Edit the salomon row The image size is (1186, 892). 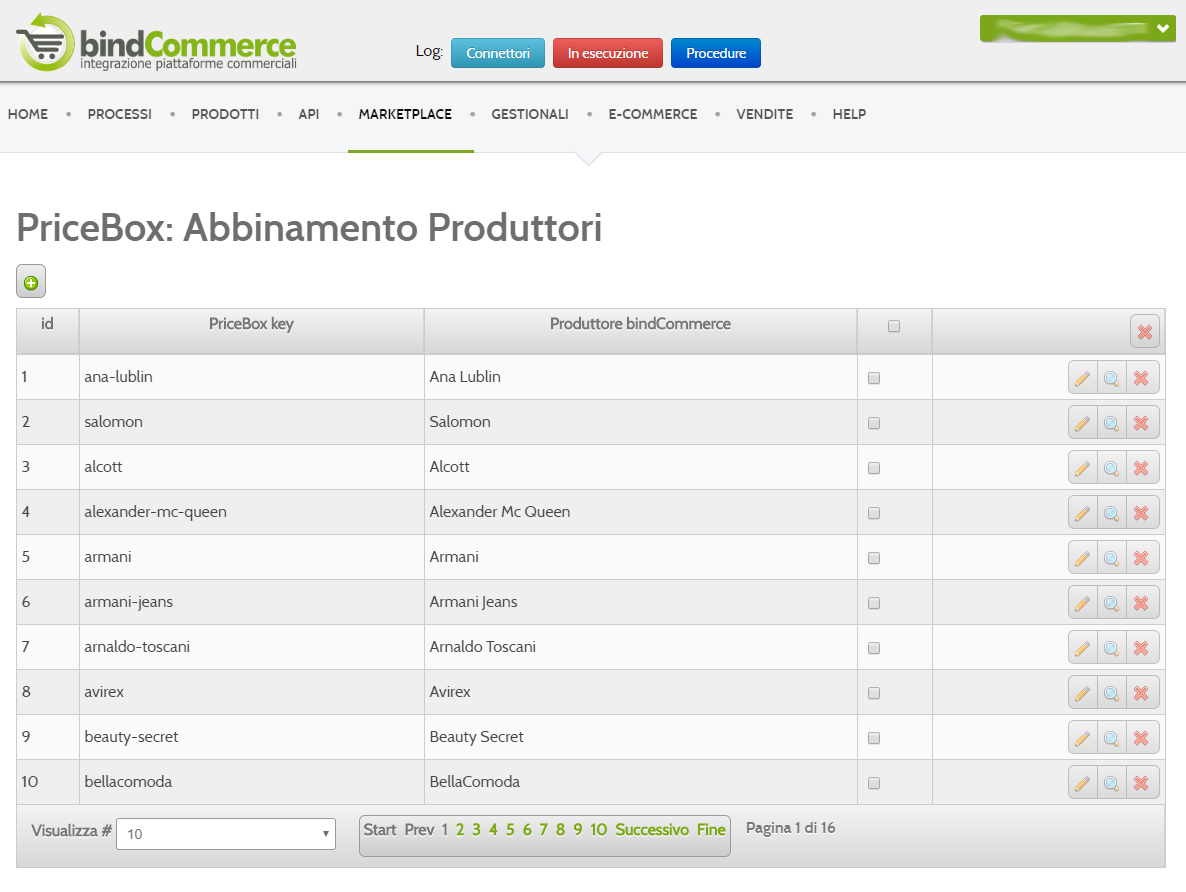(1082, 422)
